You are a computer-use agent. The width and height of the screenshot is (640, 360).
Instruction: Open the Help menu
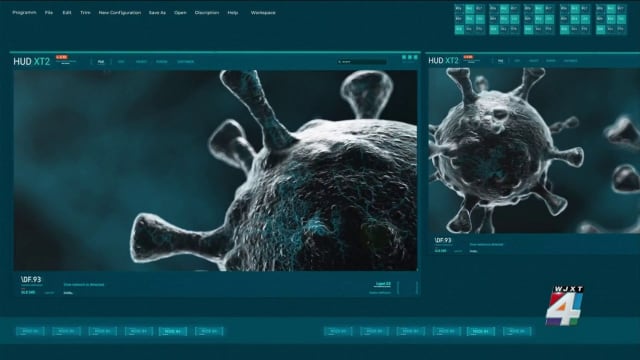coord(233,13)
